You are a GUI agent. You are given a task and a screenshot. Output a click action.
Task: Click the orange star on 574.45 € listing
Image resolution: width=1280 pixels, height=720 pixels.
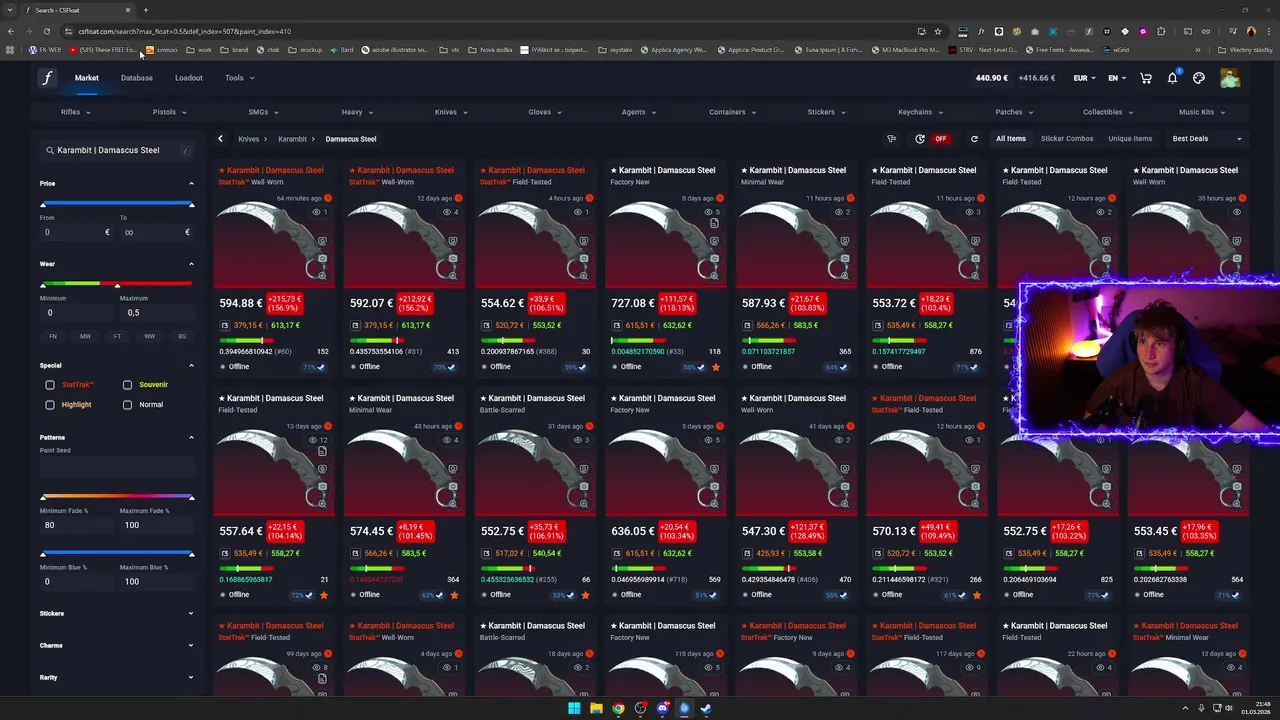point(454,595)
